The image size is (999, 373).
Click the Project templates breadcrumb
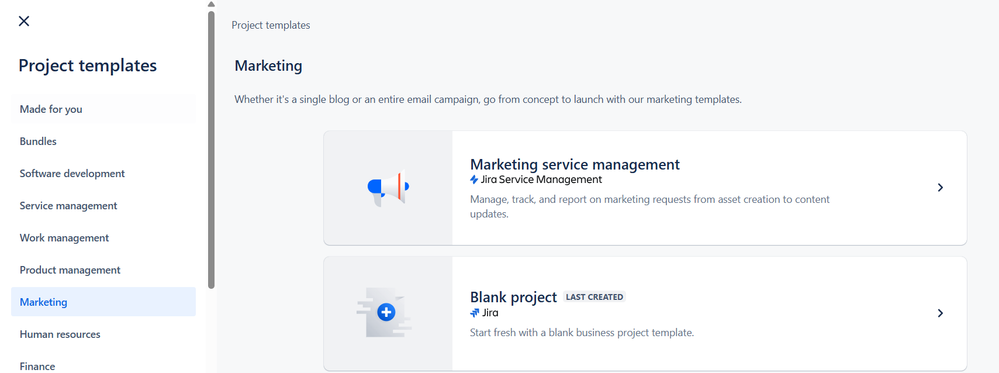(271, 26)
